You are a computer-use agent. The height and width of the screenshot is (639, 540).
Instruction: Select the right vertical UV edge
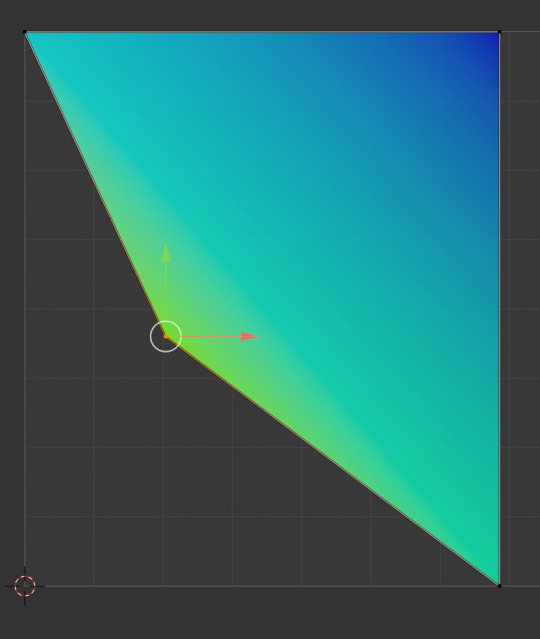pyautogui.click(x=500, y=308)
